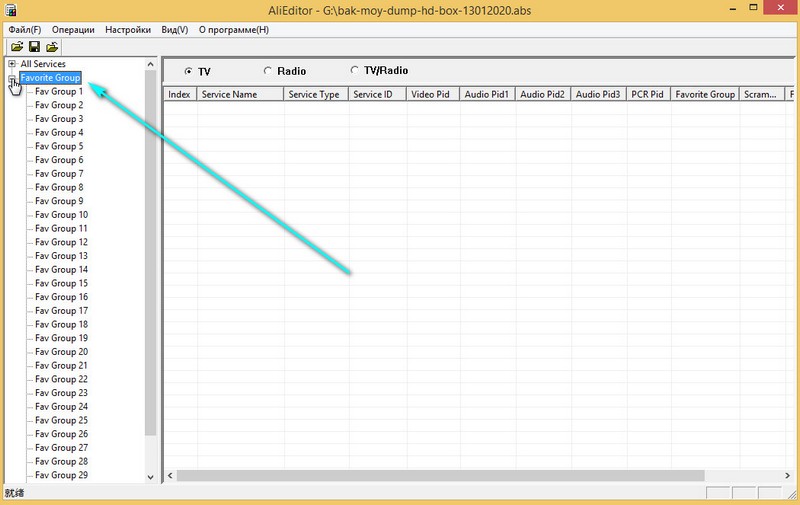Collapse the Favorite Group tree node
The width and height of the screenshot is (800, 505).
click(x=12, y=78)
